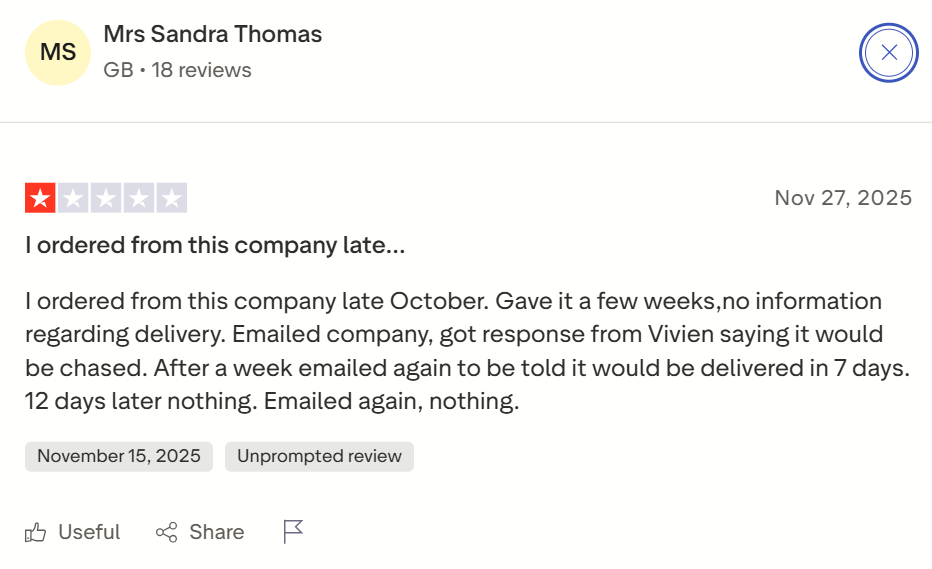
Task: Open the review title 'I ordered from this company late...'
Action: (215, 245)
